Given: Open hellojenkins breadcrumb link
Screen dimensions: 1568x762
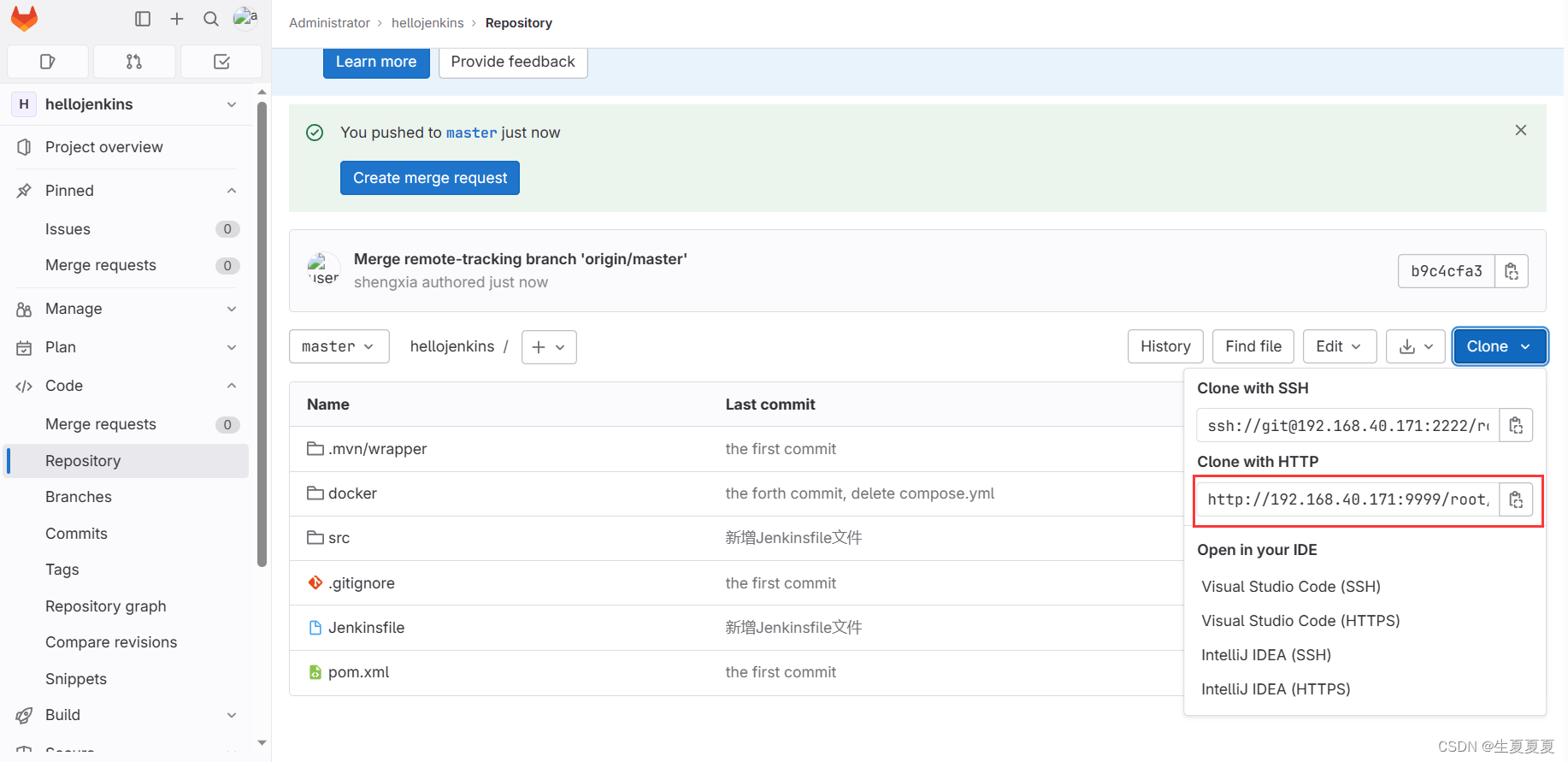Looking at the screenshot, I should (x=427, y=23).
